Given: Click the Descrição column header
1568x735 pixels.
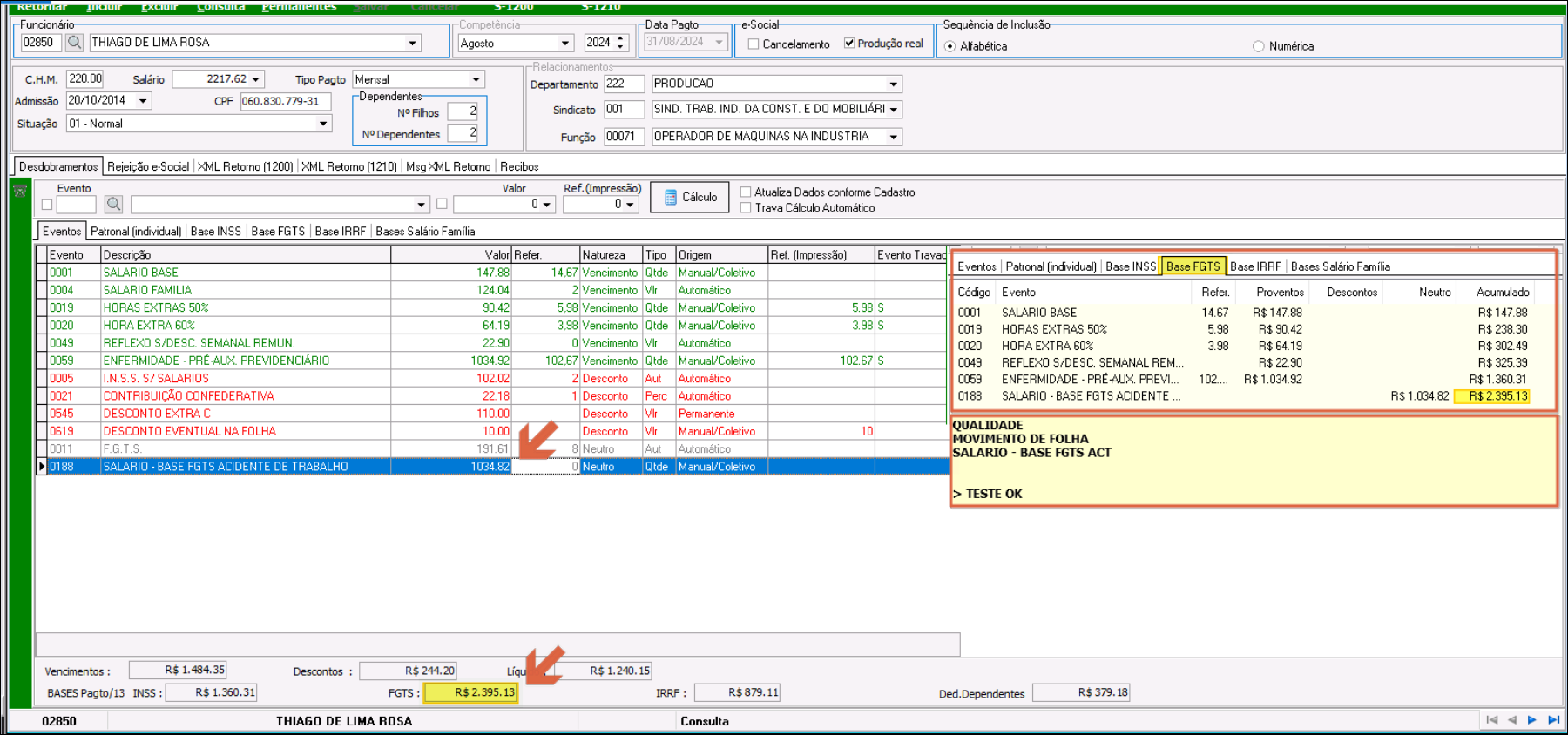Looking at the screenshot, I should point(246,255).
